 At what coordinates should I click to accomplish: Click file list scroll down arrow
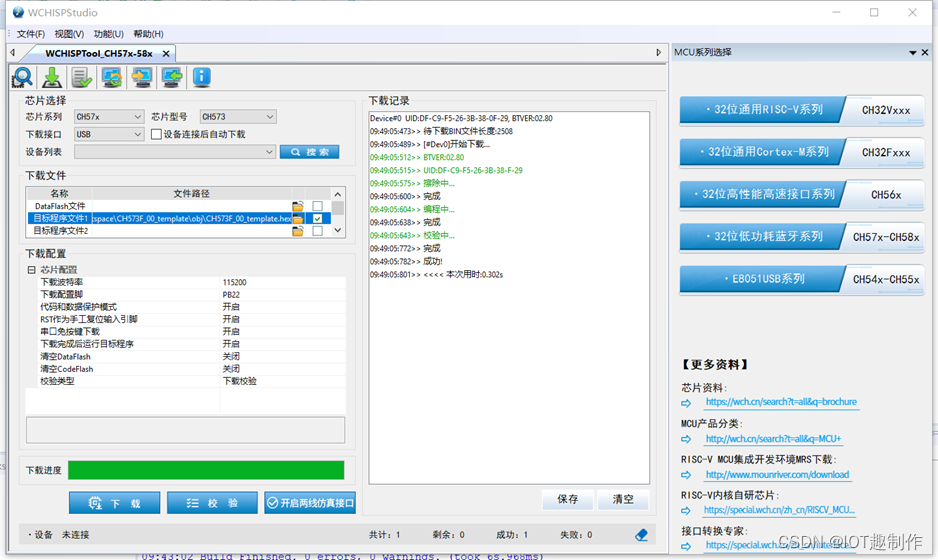pyautogui.click(x=338, y=230)
